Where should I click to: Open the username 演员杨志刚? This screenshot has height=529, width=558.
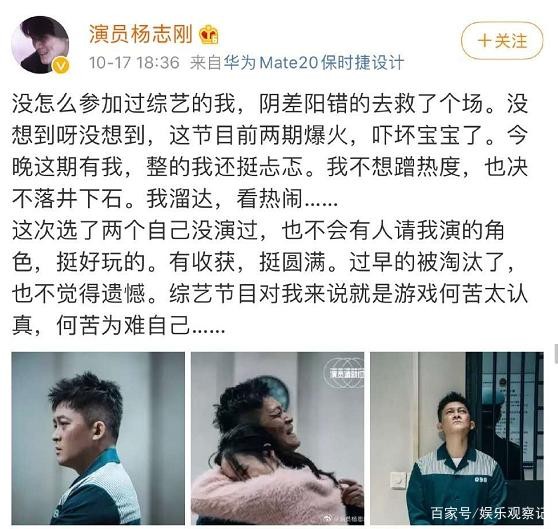pos(141,35)
